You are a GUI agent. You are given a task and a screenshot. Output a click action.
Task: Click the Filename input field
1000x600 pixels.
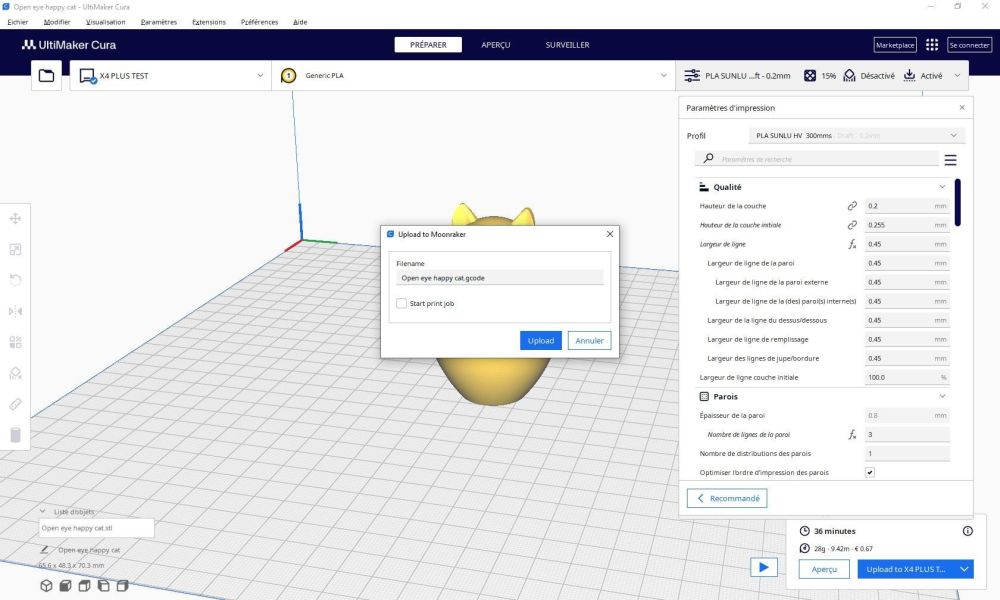[x=499, y=278]
